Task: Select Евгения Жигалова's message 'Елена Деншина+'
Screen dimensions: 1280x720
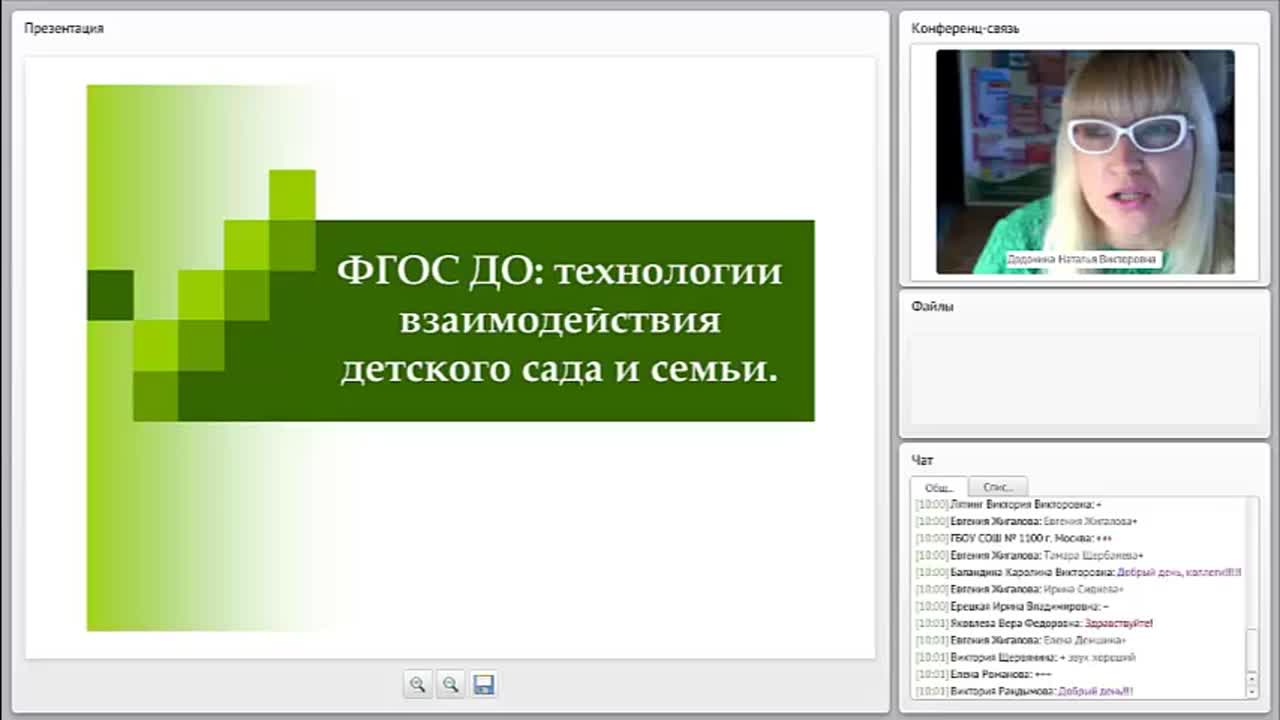Action: (x=1020, y=640)
